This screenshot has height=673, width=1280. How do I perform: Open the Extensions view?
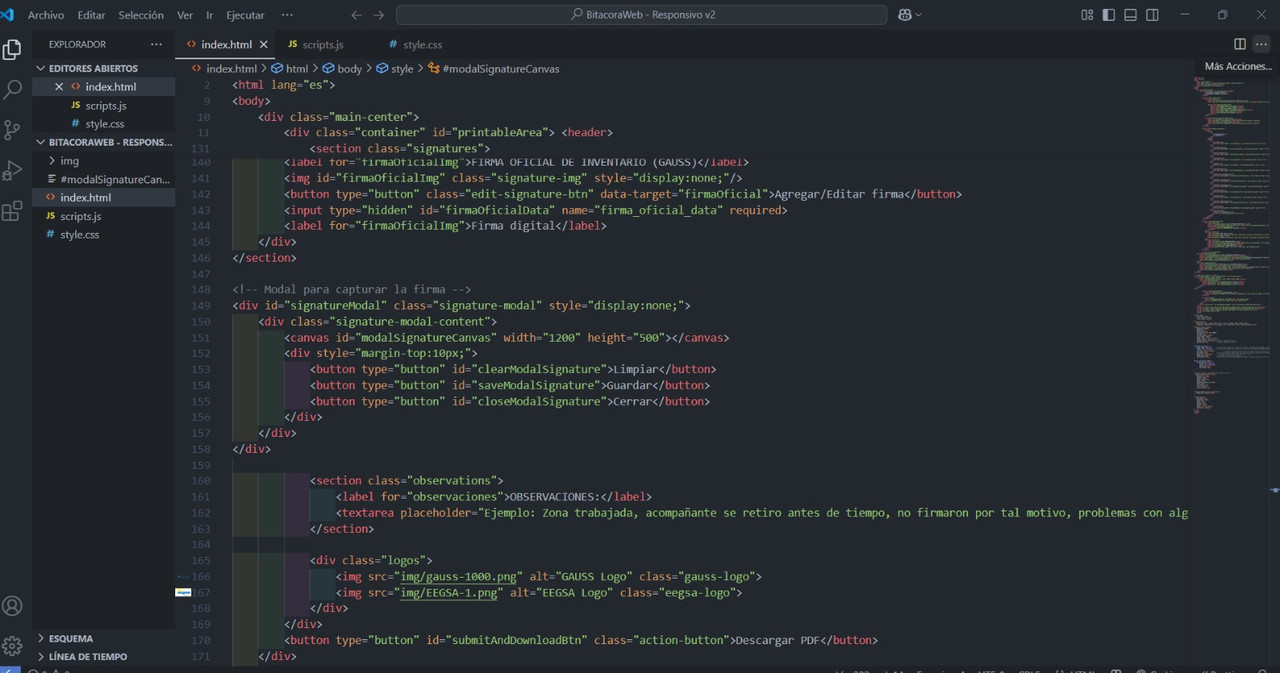point(12,211)
